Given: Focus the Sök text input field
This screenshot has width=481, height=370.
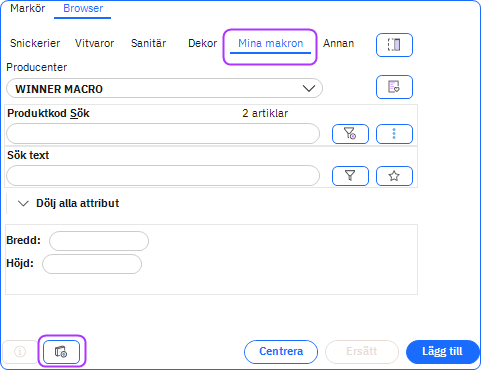Looking at the screenshot, I should [163, 176].
